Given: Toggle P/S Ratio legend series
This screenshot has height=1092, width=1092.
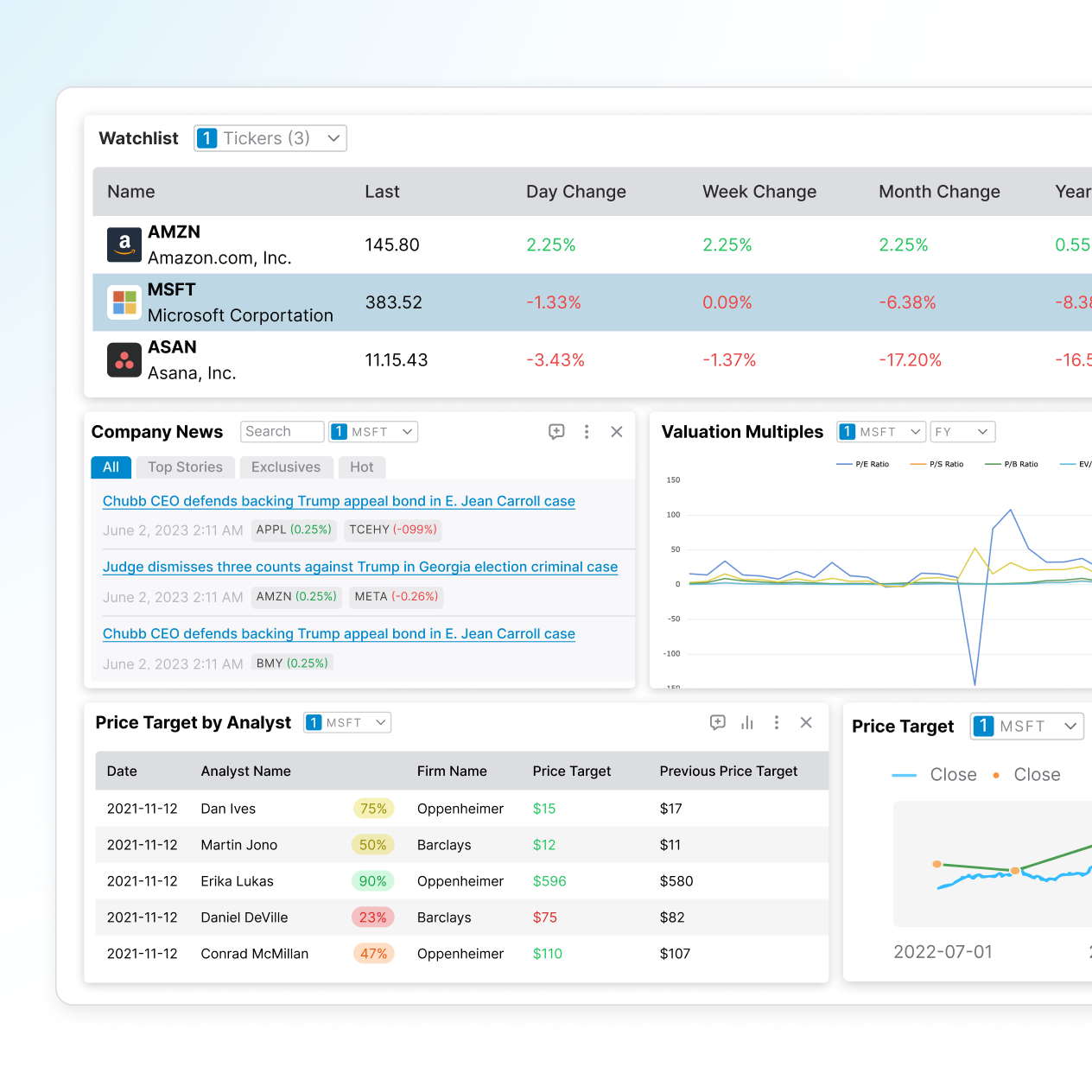Looking at the screenshot, I should (x=937, y=464).
